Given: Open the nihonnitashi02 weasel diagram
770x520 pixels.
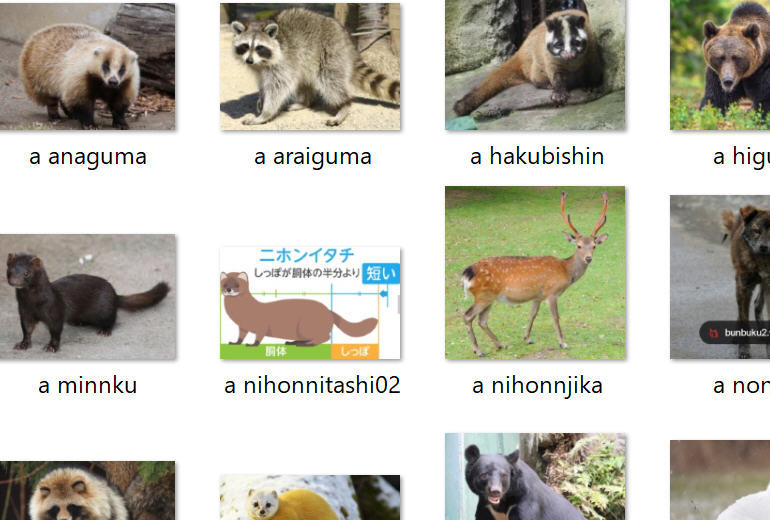Looking at the screenshot, I should (x=310, y=302).
